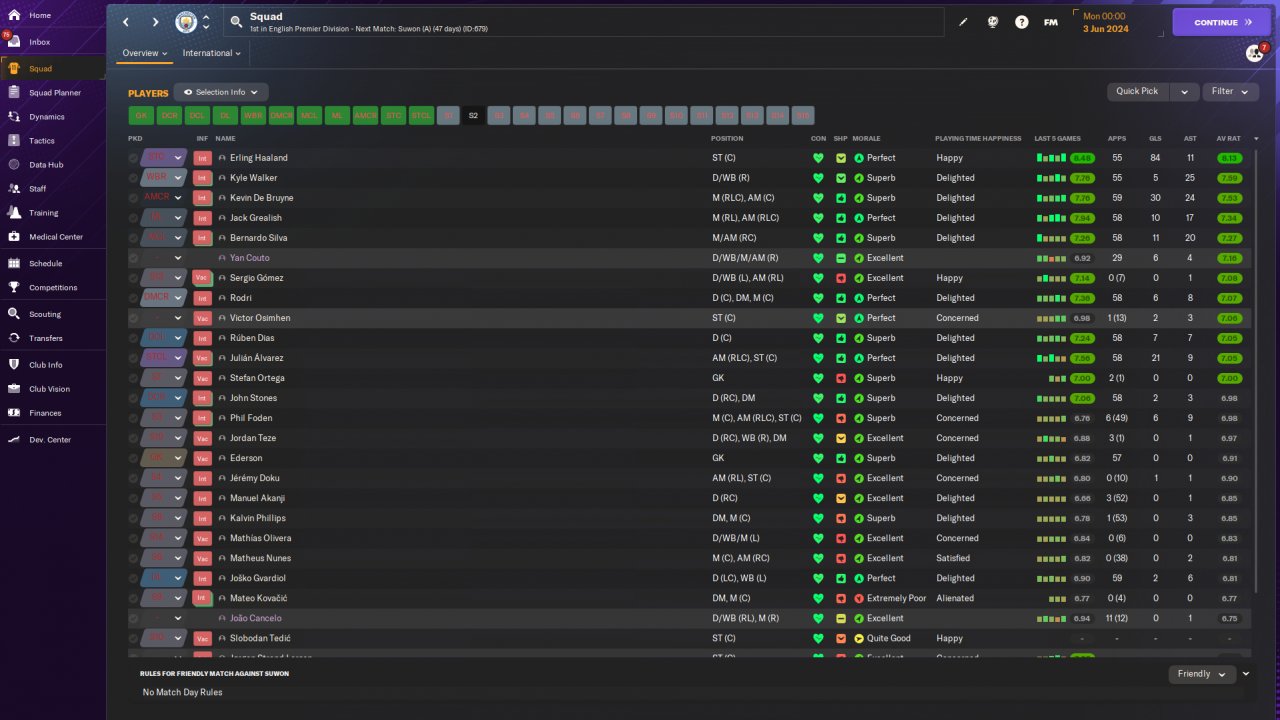1280x720 pixels.
Task: Expand the match day rules chevron
Action: tap(1246, 674)
